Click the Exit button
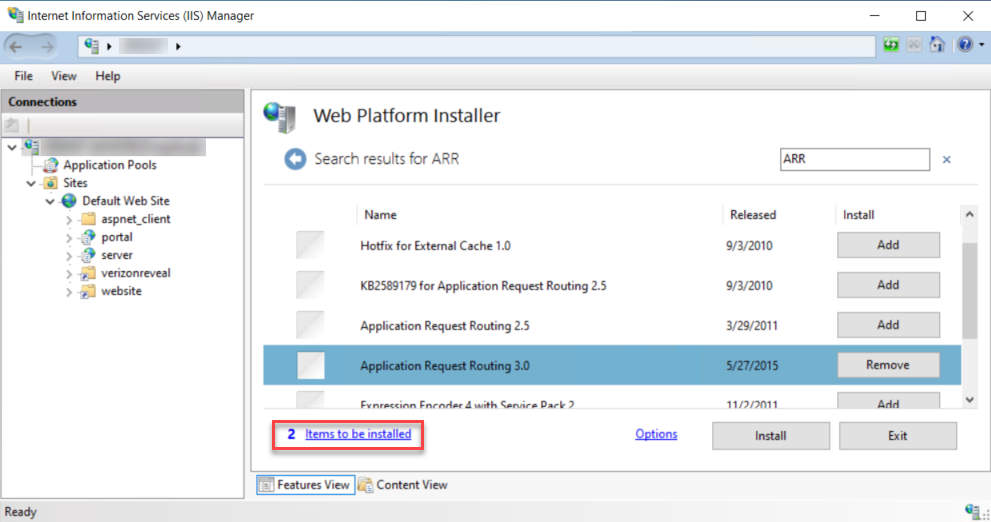991x522 pixels. click(x=897, y=436)
